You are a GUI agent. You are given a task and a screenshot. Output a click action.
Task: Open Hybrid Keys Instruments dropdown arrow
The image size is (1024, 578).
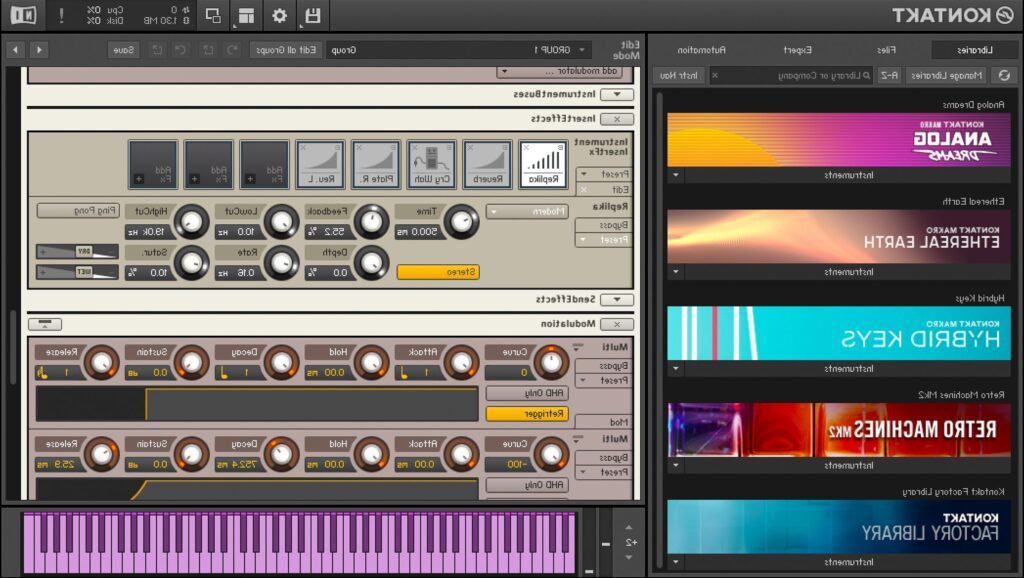676,368
